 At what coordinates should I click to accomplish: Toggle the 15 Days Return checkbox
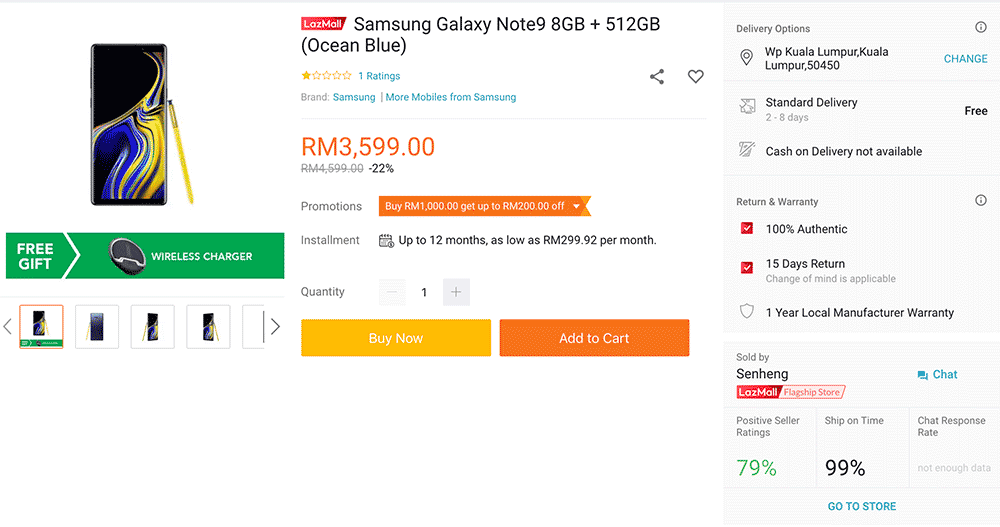point(746,268)
